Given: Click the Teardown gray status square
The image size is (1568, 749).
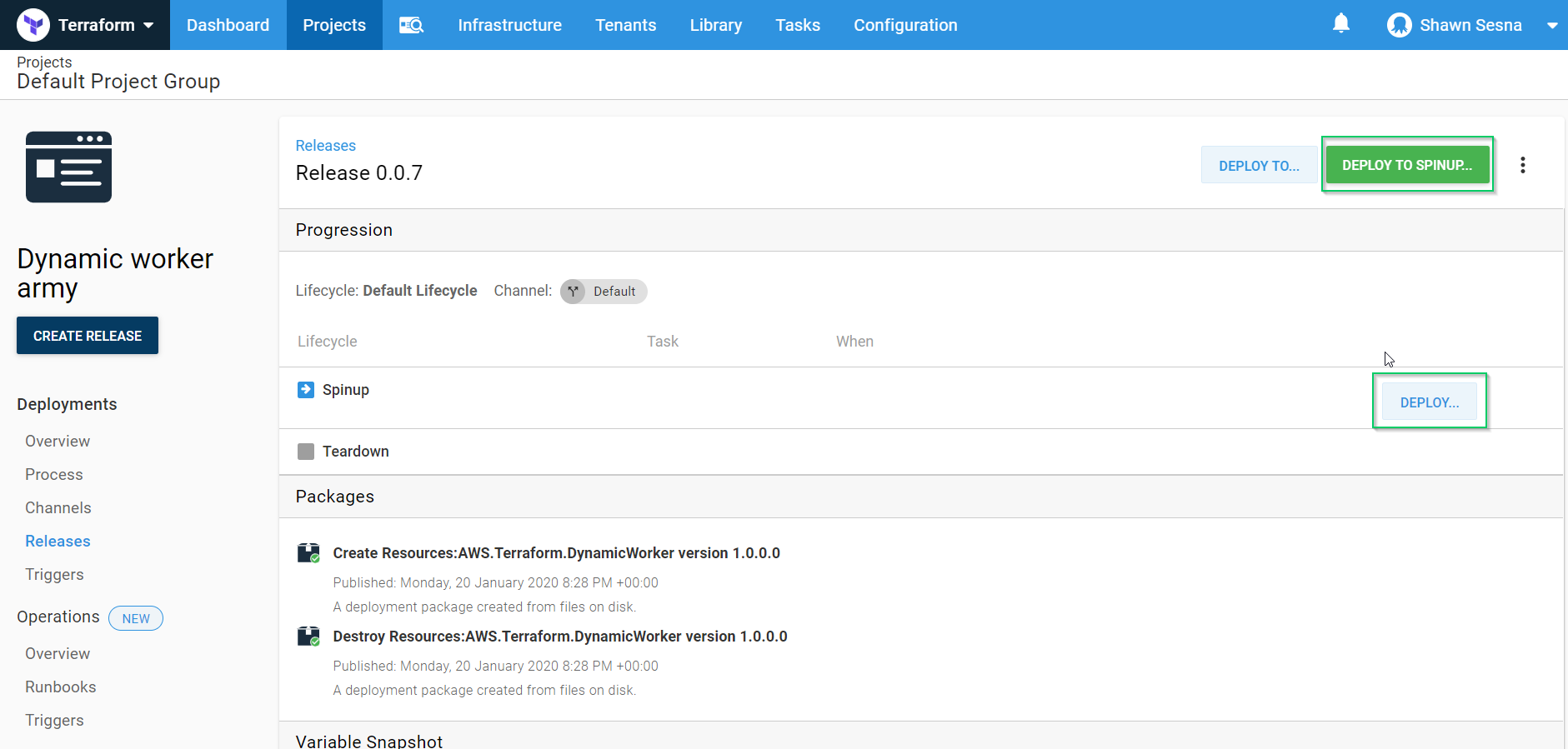Looking at the screenshot, I should (306, 452).
